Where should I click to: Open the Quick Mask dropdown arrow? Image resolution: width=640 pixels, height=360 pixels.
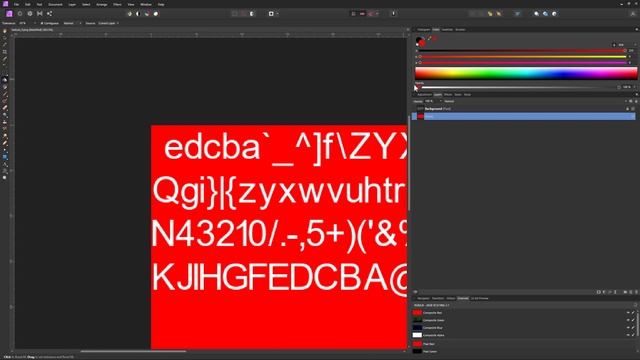click(278, 13)
